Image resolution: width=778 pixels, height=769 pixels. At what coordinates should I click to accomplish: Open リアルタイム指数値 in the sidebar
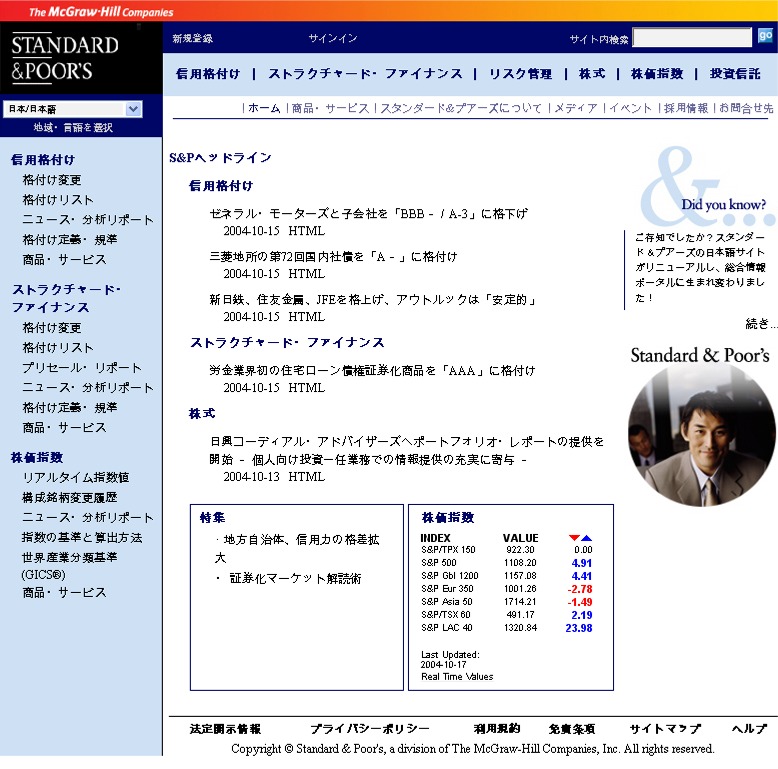coord(76,478)
